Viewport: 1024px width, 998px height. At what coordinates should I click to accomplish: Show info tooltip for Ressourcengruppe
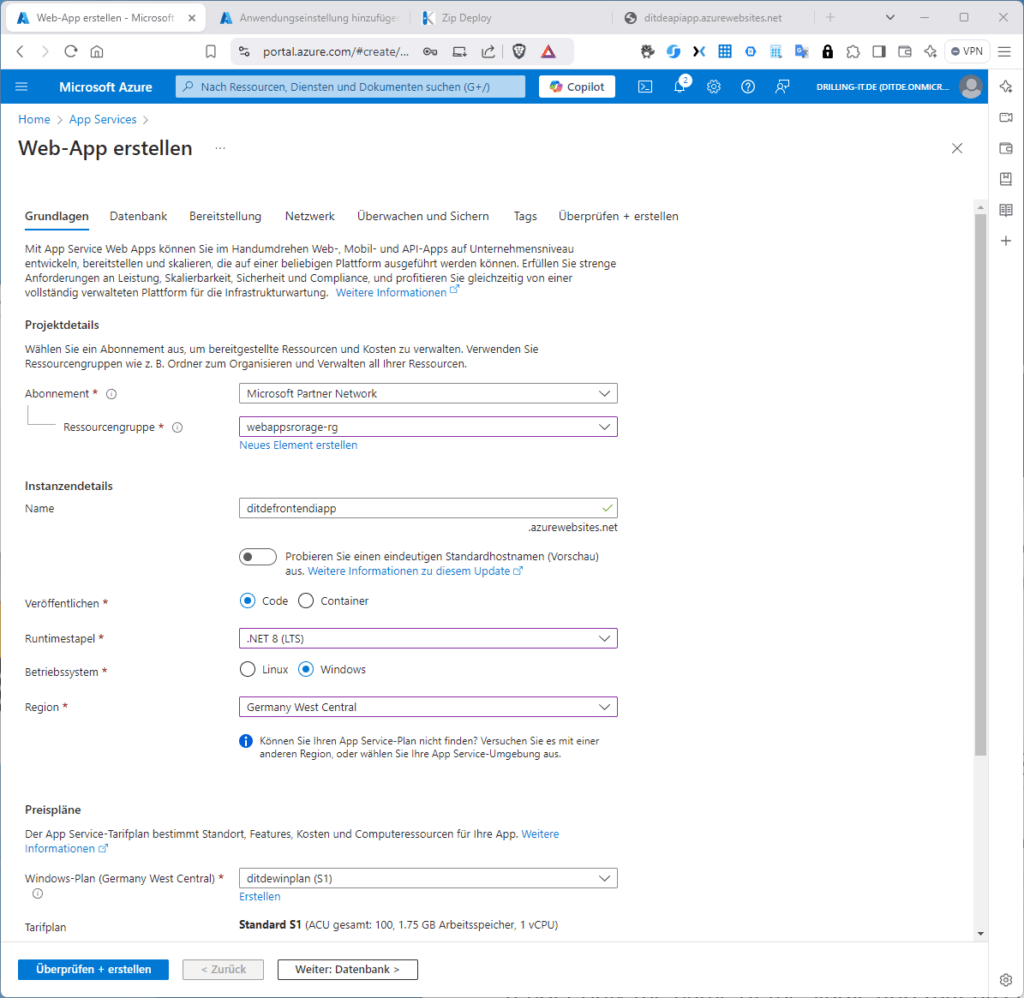pyautogui.click(x=177, y=427)
